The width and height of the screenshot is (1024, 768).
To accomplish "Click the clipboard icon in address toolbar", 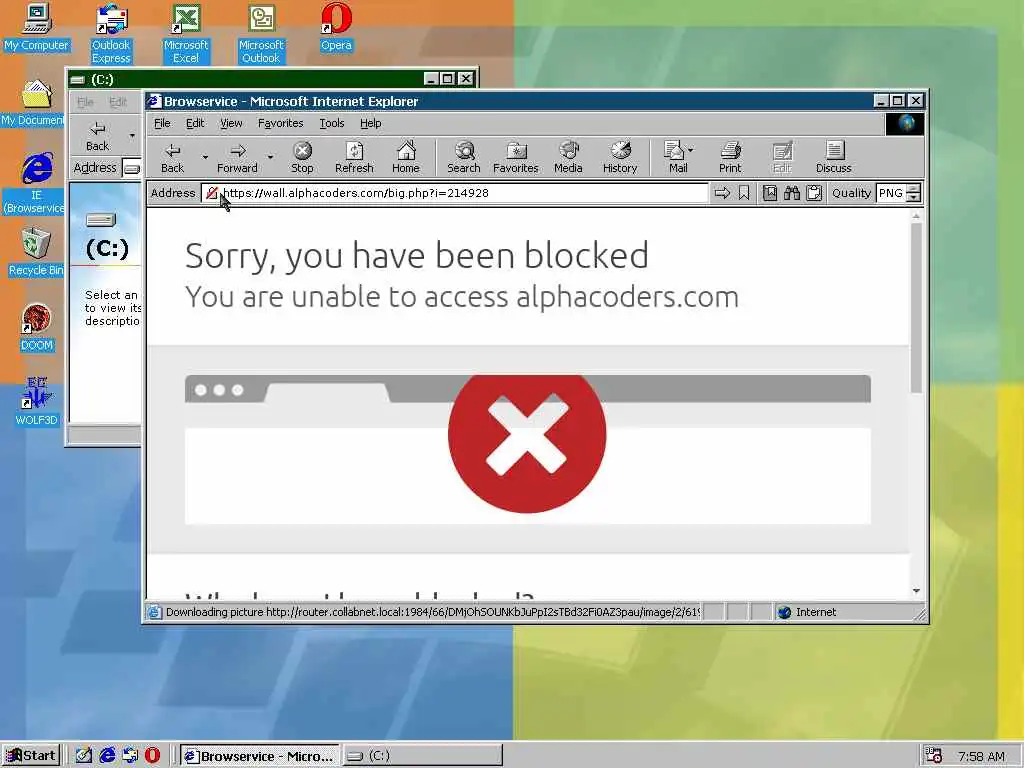I will (814, 193).
